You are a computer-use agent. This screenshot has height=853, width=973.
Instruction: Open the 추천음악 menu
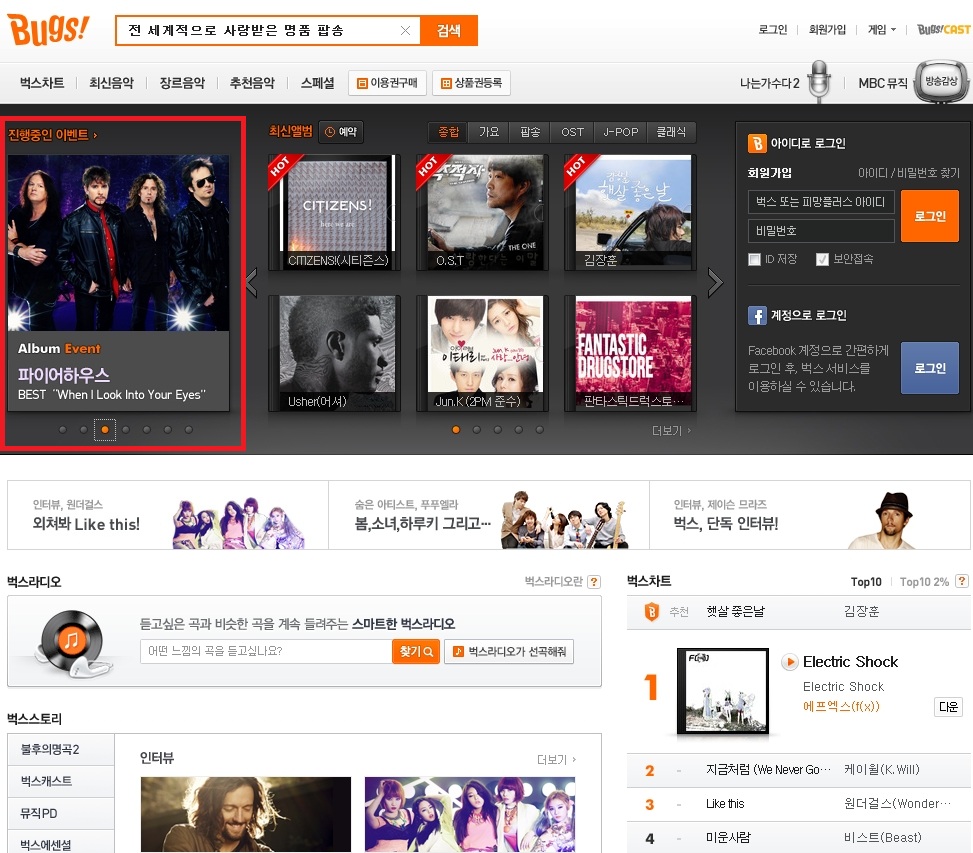(x=252, y=83)
